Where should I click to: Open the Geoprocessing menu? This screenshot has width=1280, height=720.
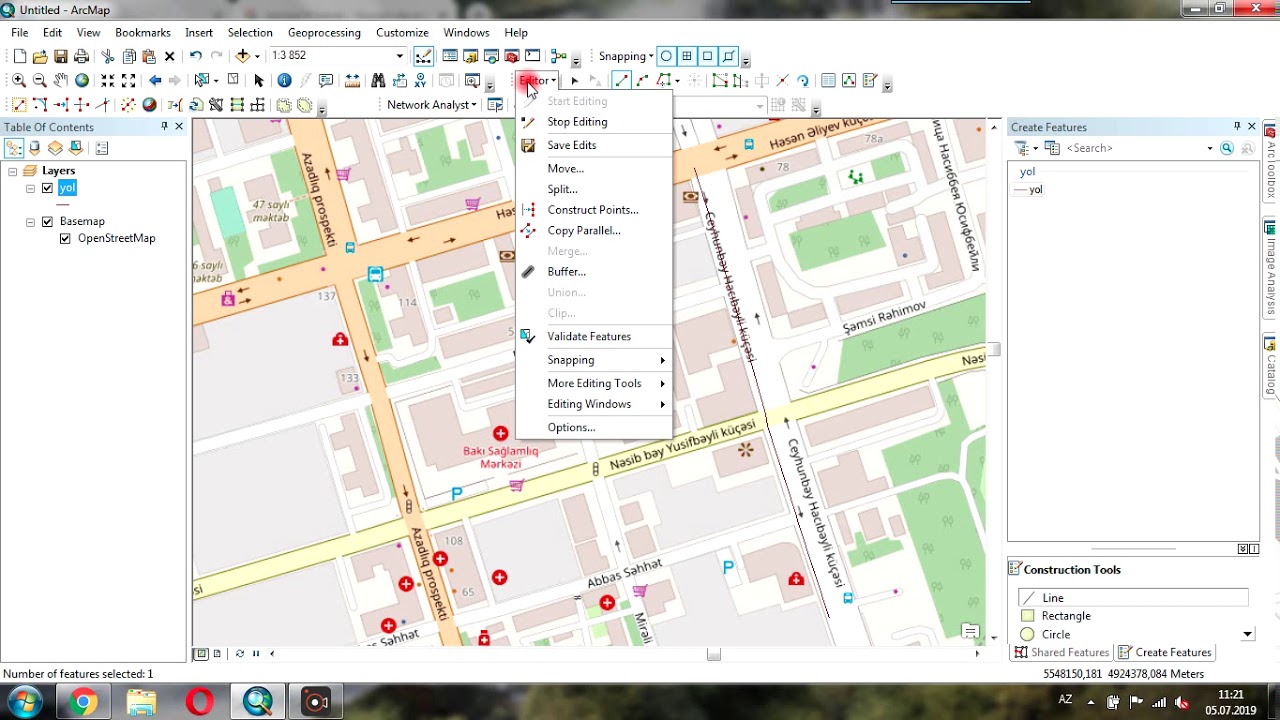[x=324, y=32]
